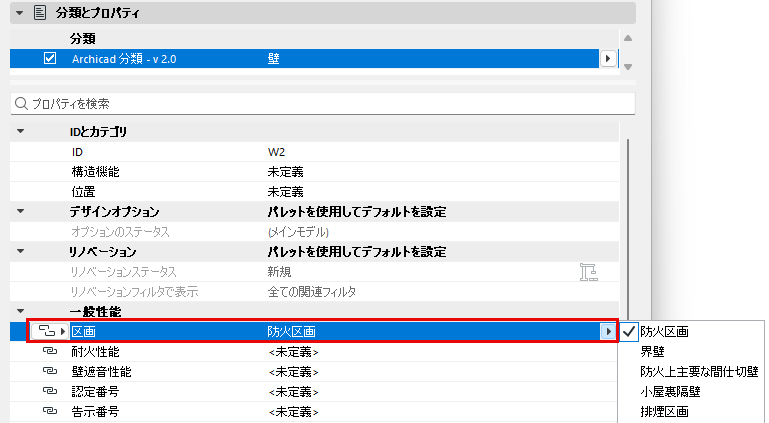Collapse the 一般性能 group
The width and height of the screenshot is (769, 423).
tap(21, 311)
